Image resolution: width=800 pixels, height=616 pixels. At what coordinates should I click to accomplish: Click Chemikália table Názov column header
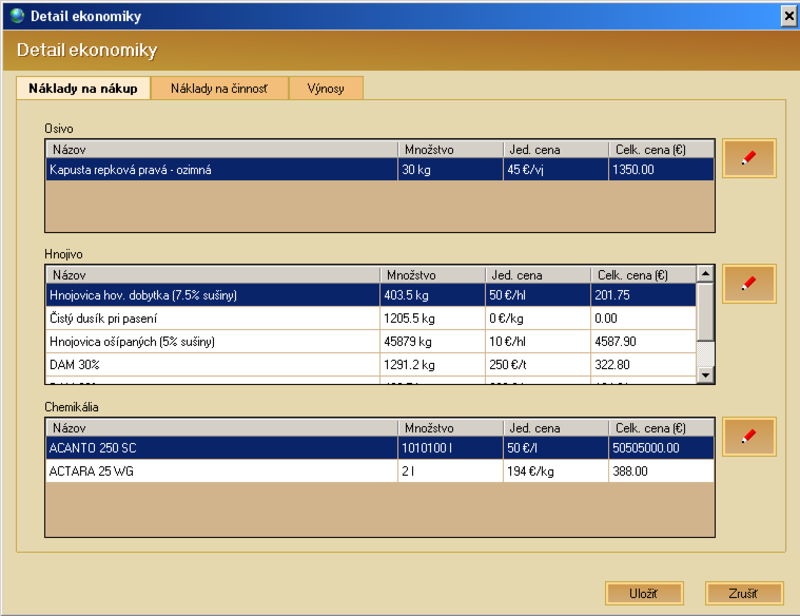tap(222, 428)
